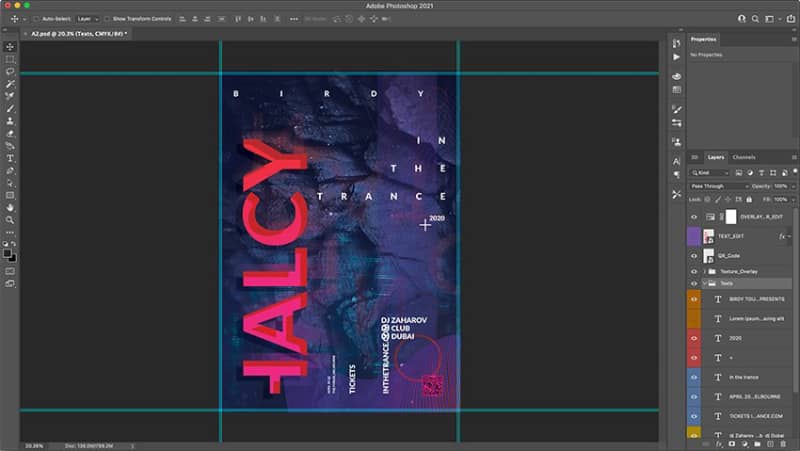Open the Pass Through blend mode dropdown

[719, 186]
